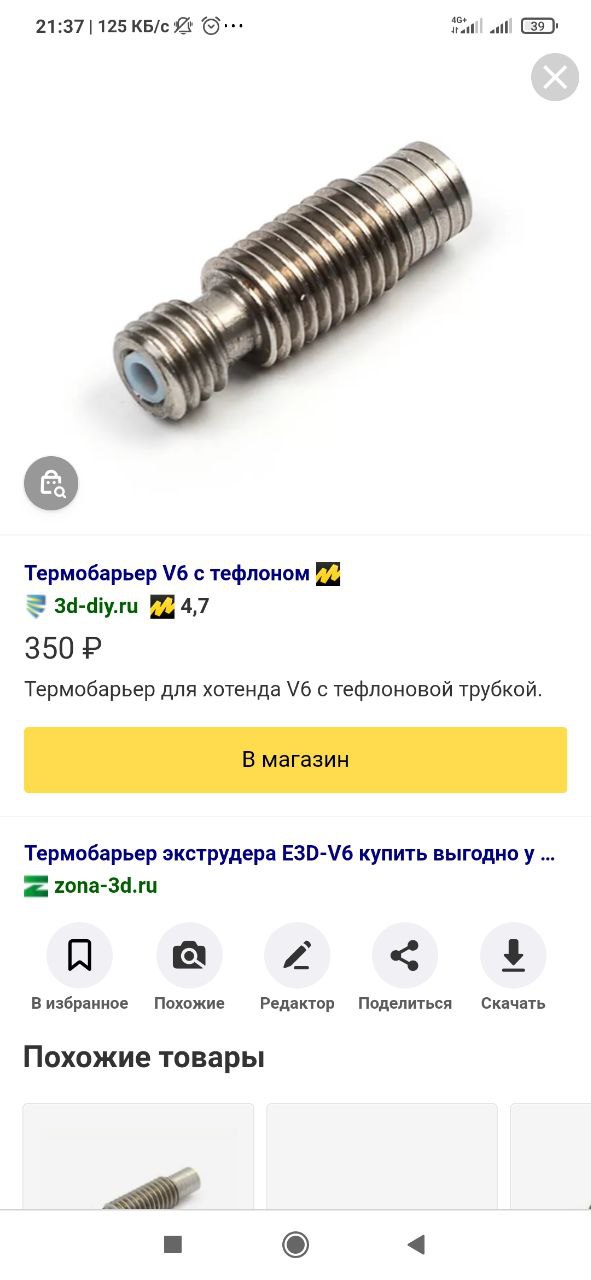Tap Android back navigation button
591x1280 pixels.
[x=417, y=1244]
